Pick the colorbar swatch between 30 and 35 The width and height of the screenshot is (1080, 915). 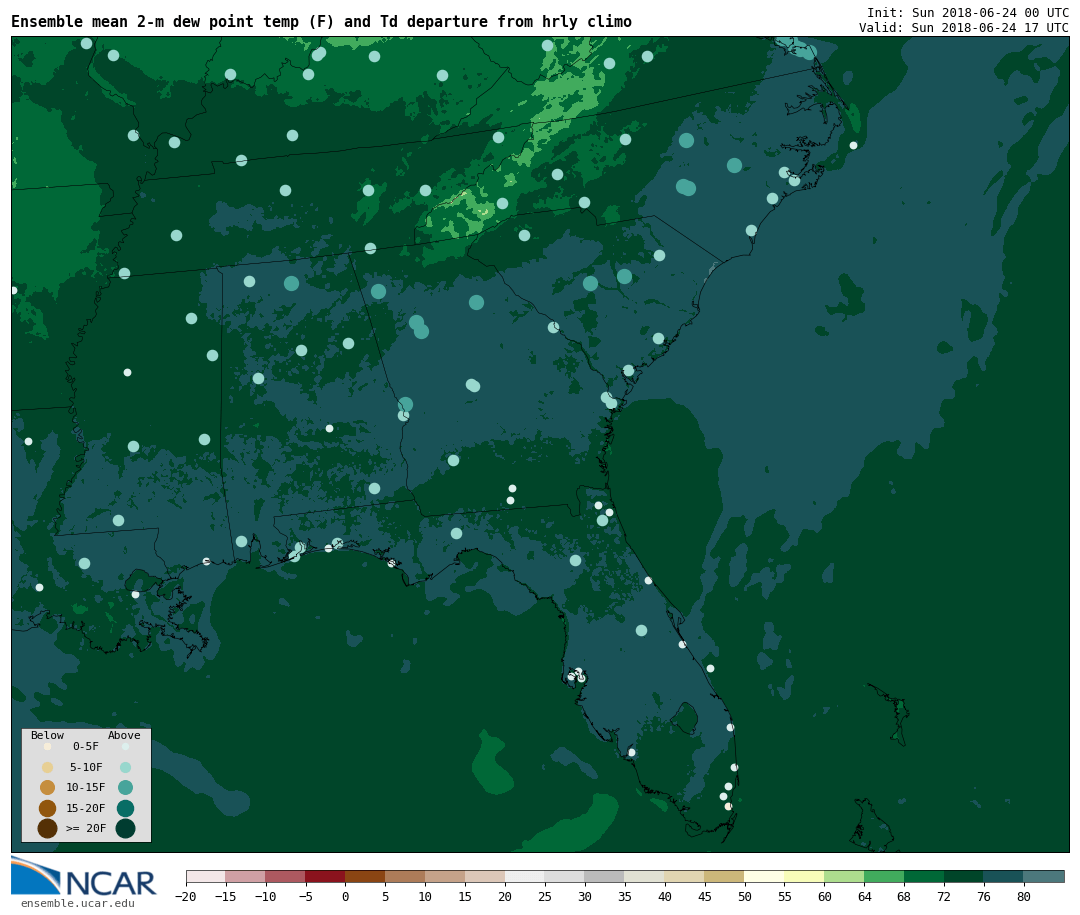[605, 877]
